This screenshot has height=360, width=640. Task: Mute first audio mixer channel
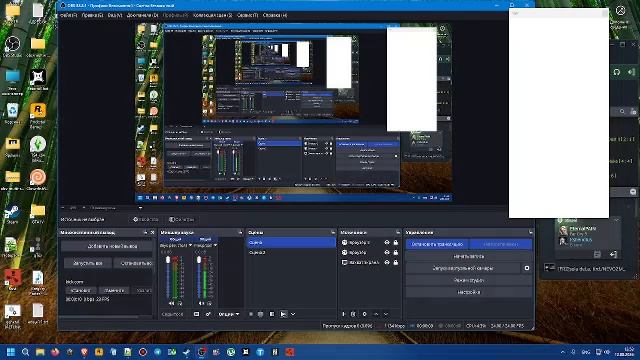click(171, 303)
